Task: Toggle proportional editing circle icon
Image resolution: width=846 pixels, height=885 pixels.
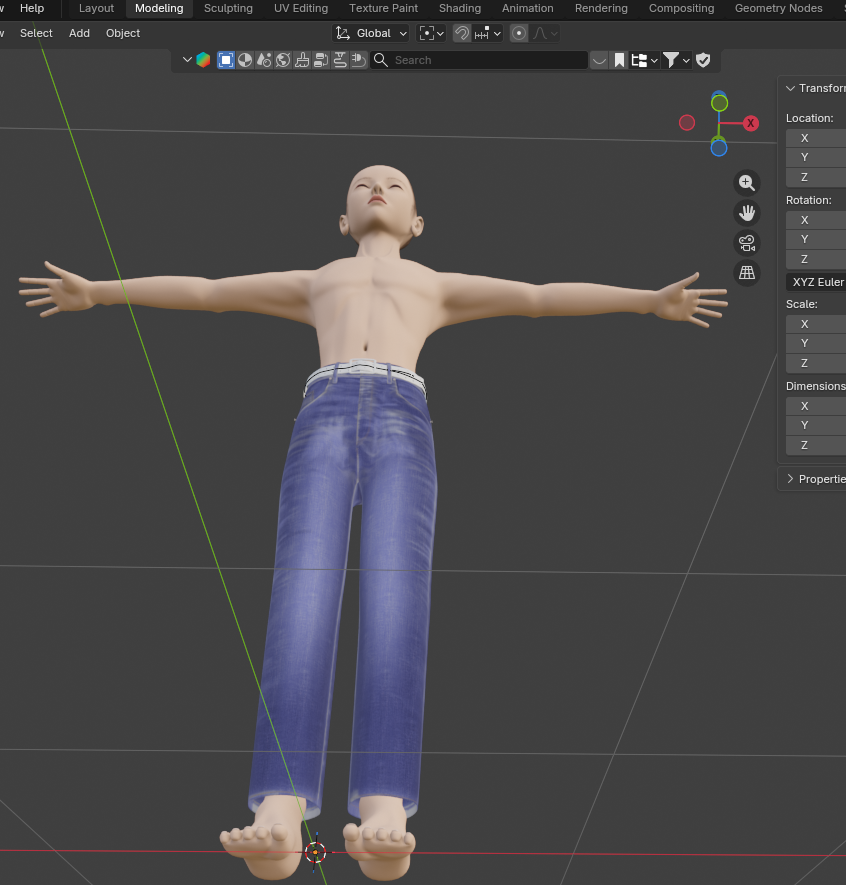Action: pyautogui.click(x=519, y=33)
